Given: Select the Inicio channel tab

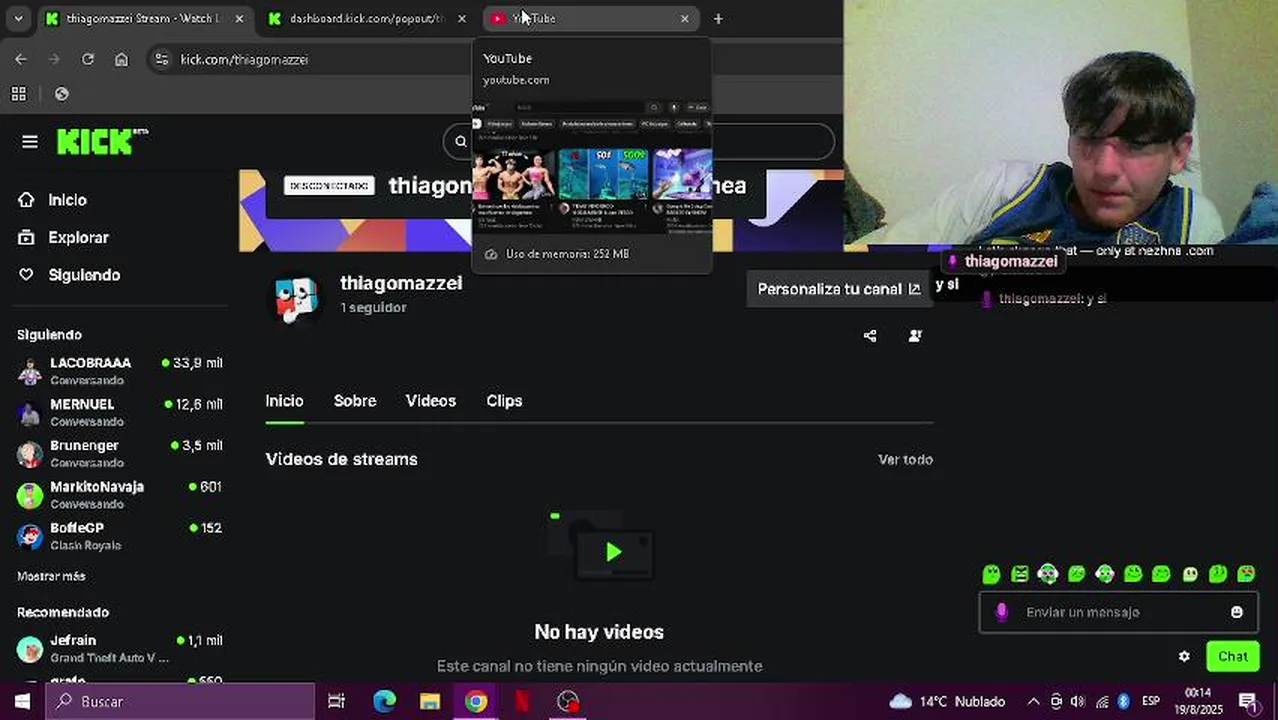Looking at the screenshot, I should (284, 401).
